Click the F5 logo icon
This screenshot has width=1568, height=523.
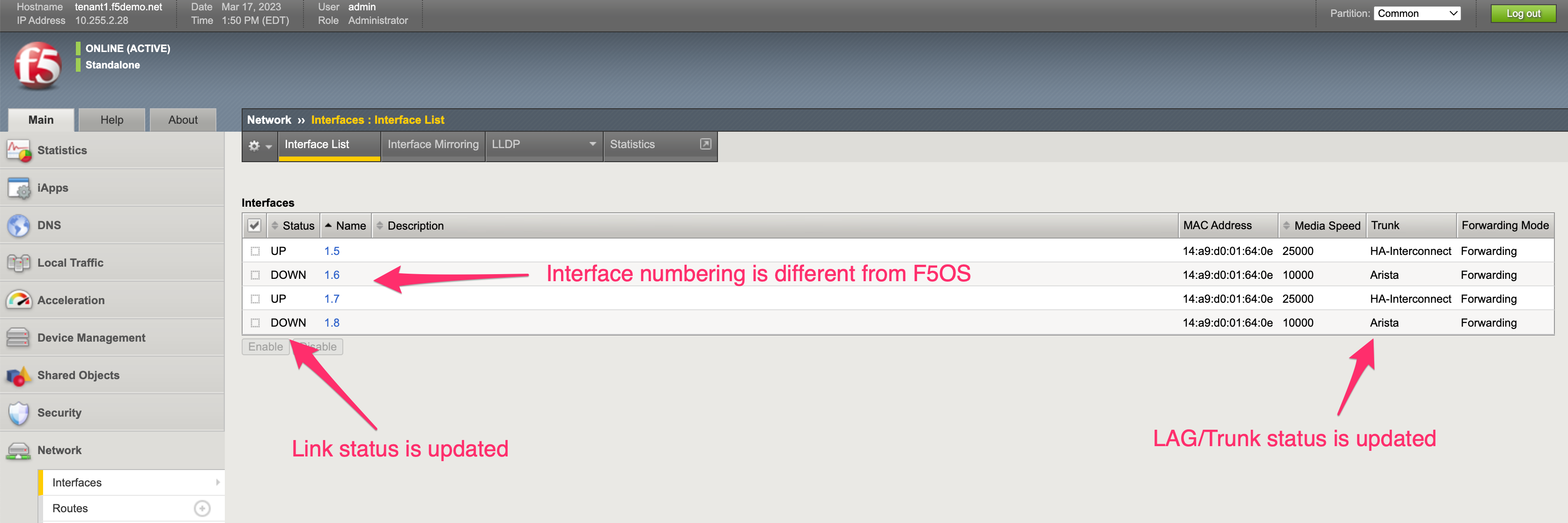coord(38,65)
